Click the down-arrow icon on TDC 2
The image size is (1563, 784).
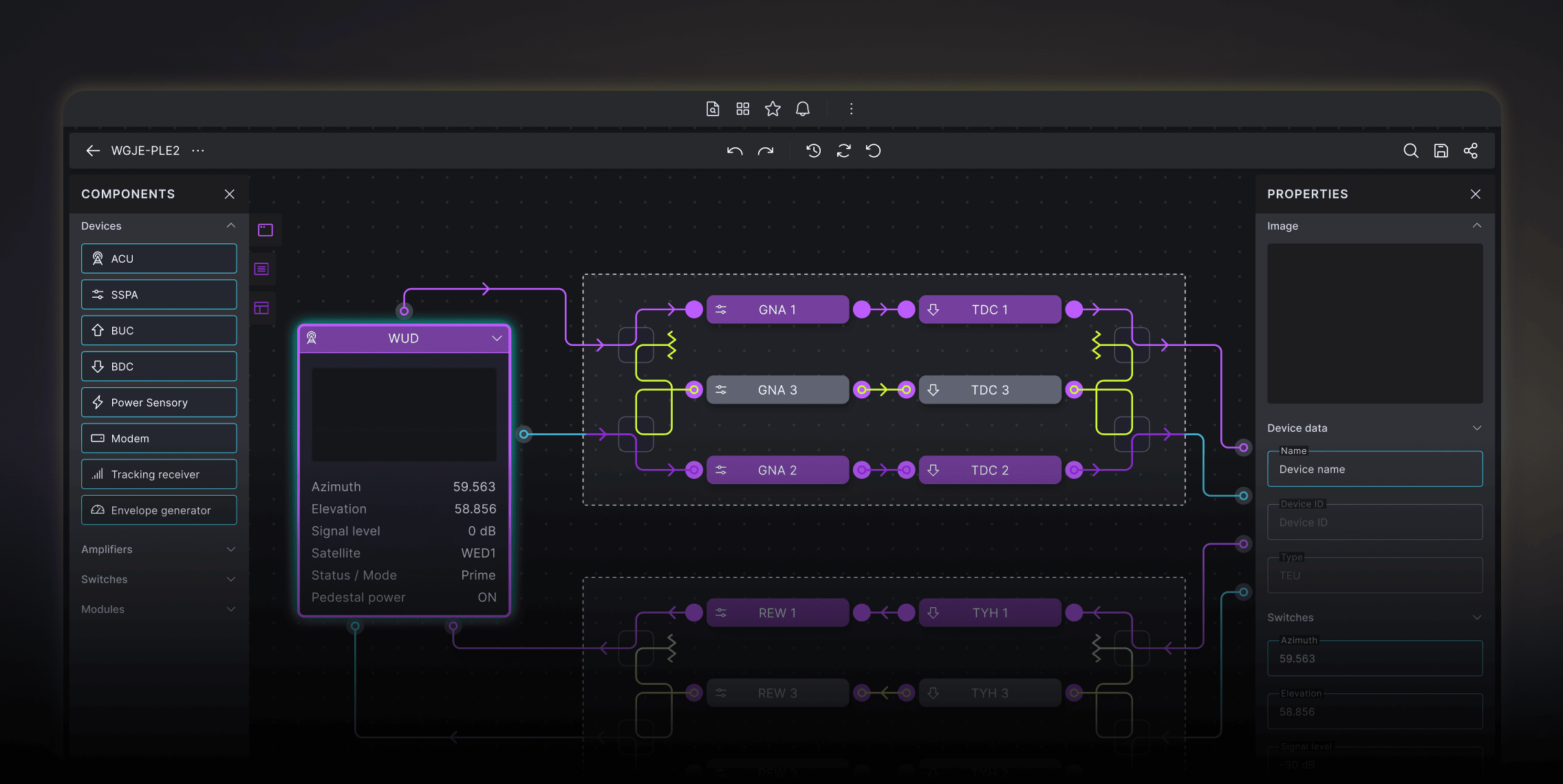[x=934, y=470]
